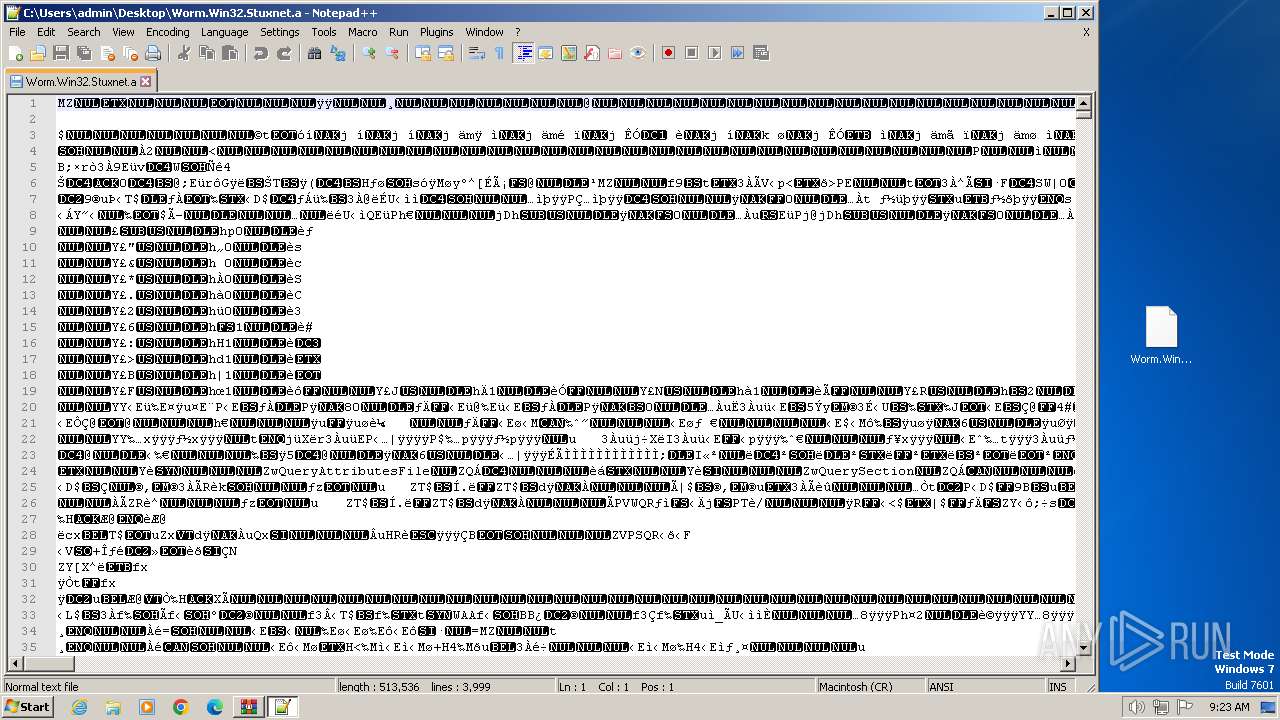
Task: Select the Worm.Win... desktop file icon
Action: pyautogui.click(x=1161, y=335)
